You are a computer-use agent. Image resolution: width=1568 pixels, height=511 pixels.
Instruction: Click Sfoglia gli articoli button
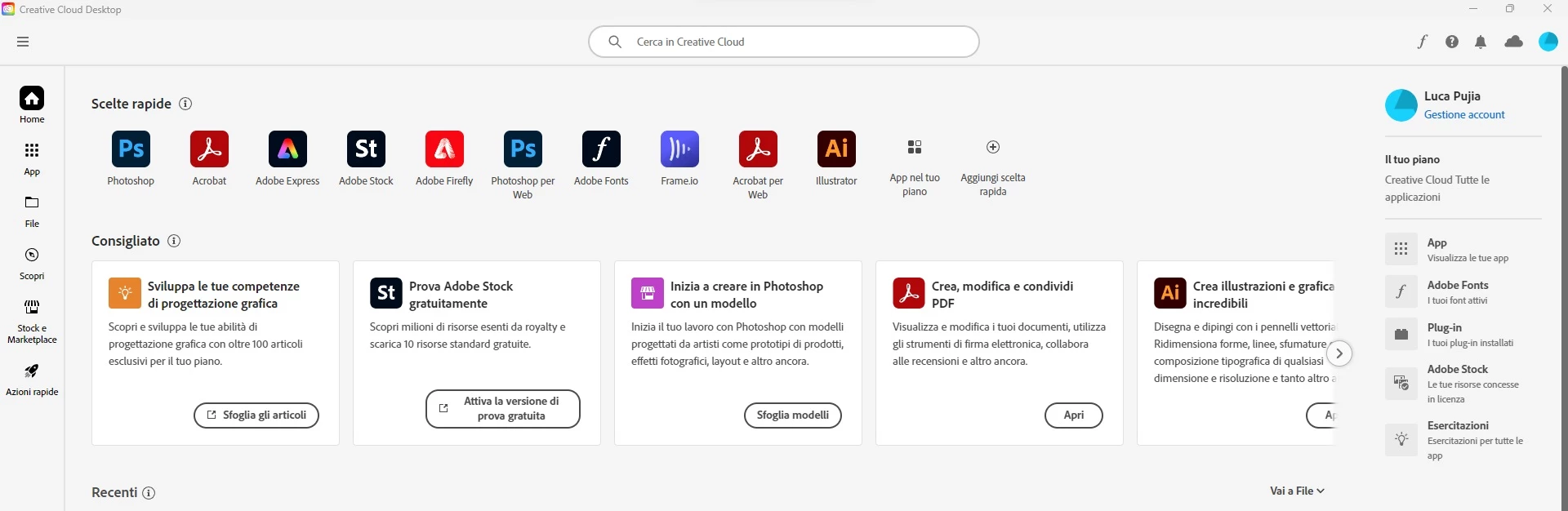(256, 415)
